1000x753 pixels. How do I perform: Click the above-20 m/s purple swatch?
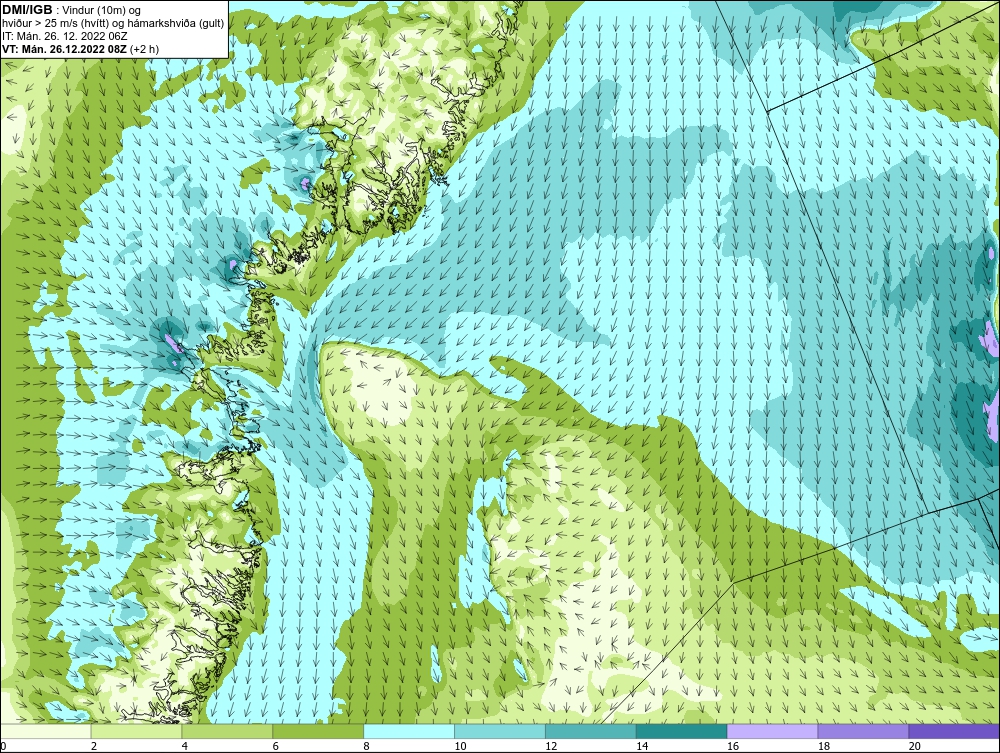(954, 731)
